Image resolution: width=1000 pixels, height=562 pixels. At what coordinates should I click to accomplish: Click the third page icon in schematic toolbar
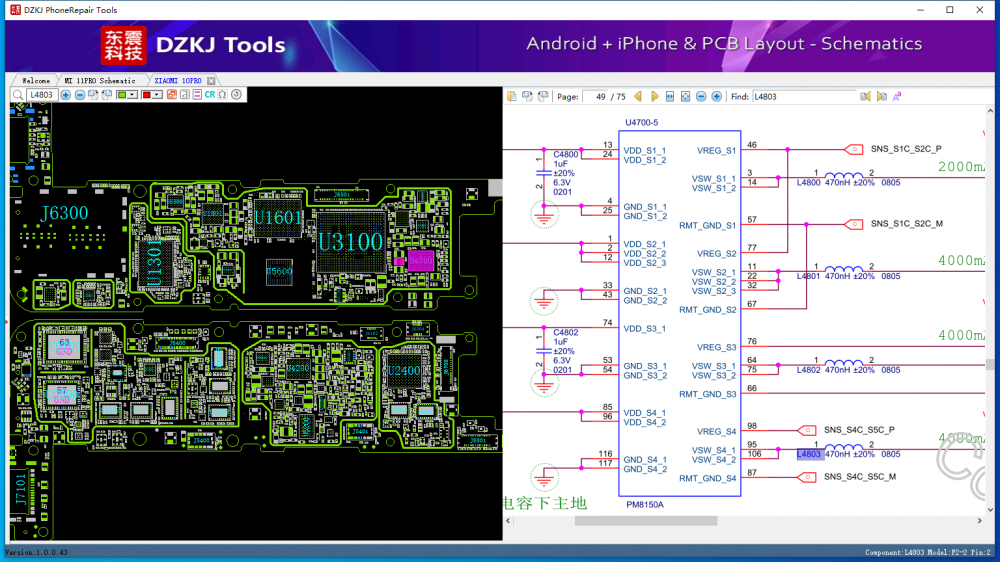click(x=543, y=96)
